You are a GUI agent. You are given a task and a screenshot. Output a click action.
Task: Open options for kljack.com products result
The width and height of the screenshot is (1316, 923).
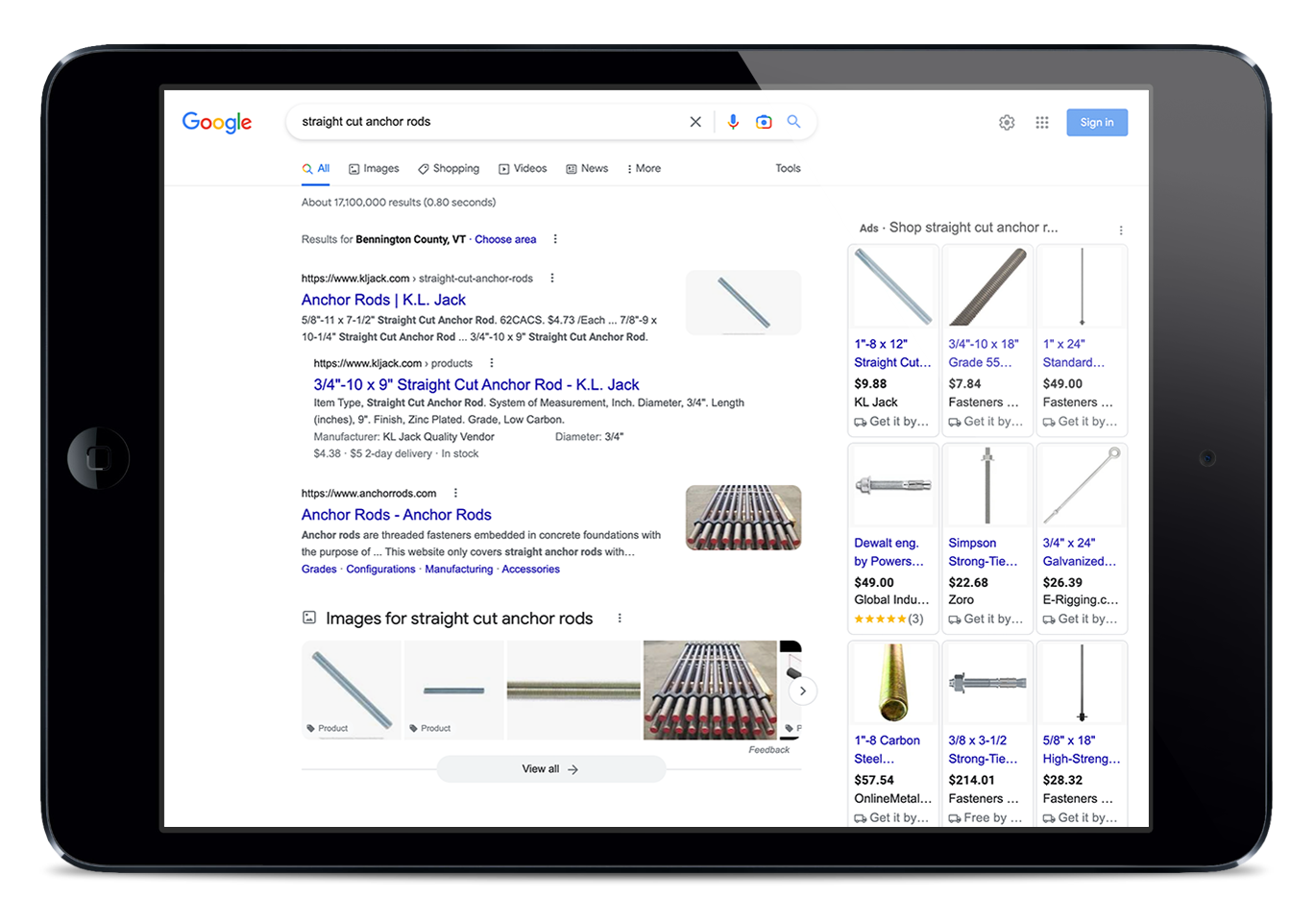point(491,363)
